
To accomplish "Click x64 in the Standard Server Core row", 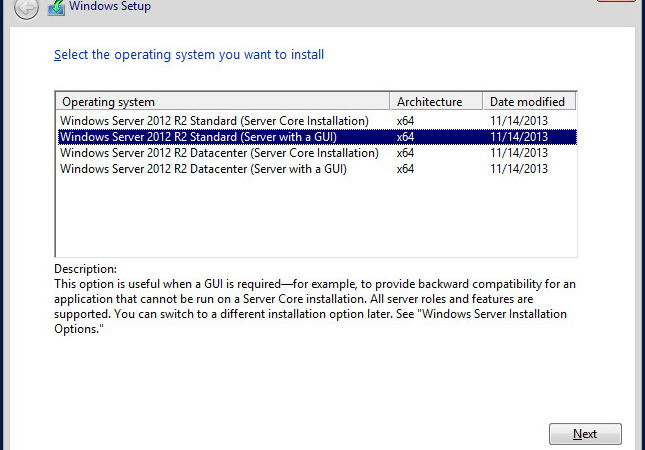I will pyautogui.click(x=405, y=121).
